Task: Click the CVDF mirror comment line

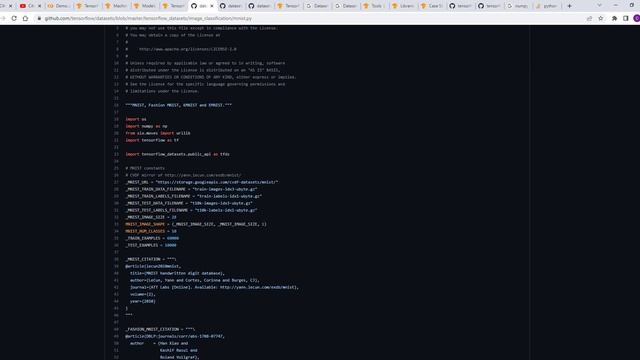Action: [x=183, y=175]
